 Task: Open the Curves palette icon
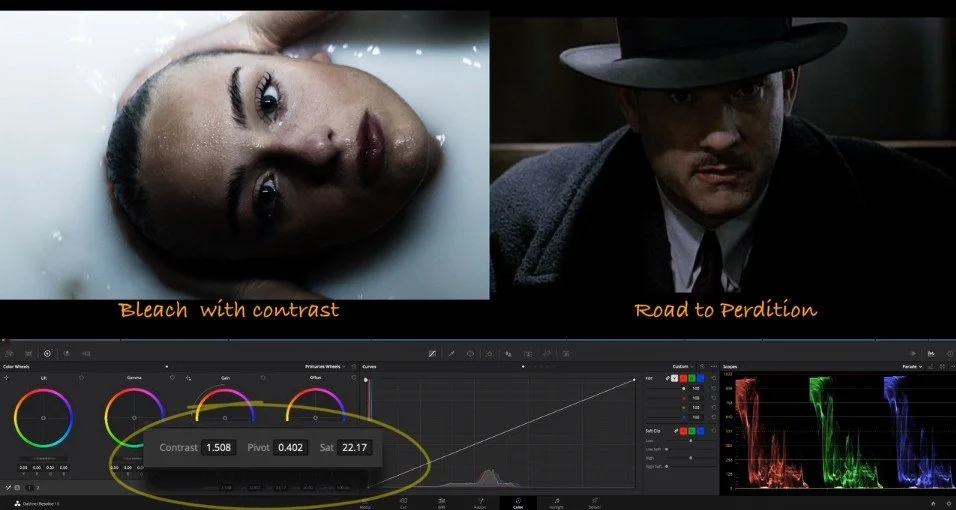pos(432,353)
